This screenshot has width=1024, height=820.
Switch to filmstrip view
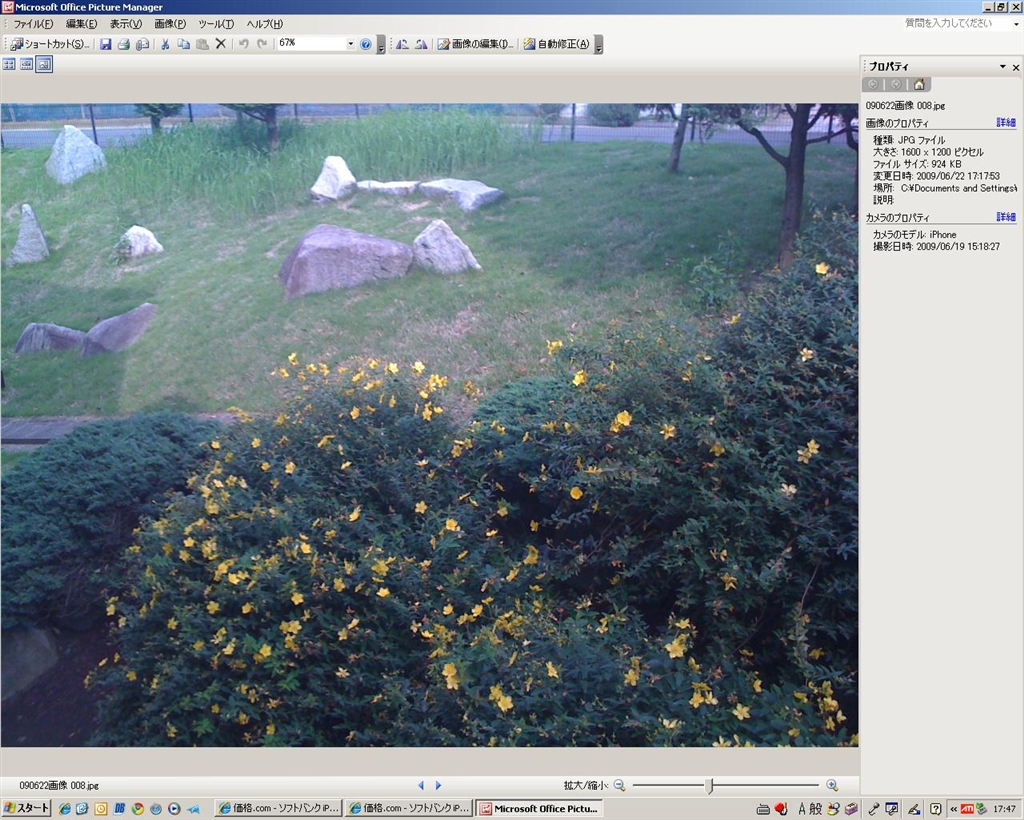27,64
